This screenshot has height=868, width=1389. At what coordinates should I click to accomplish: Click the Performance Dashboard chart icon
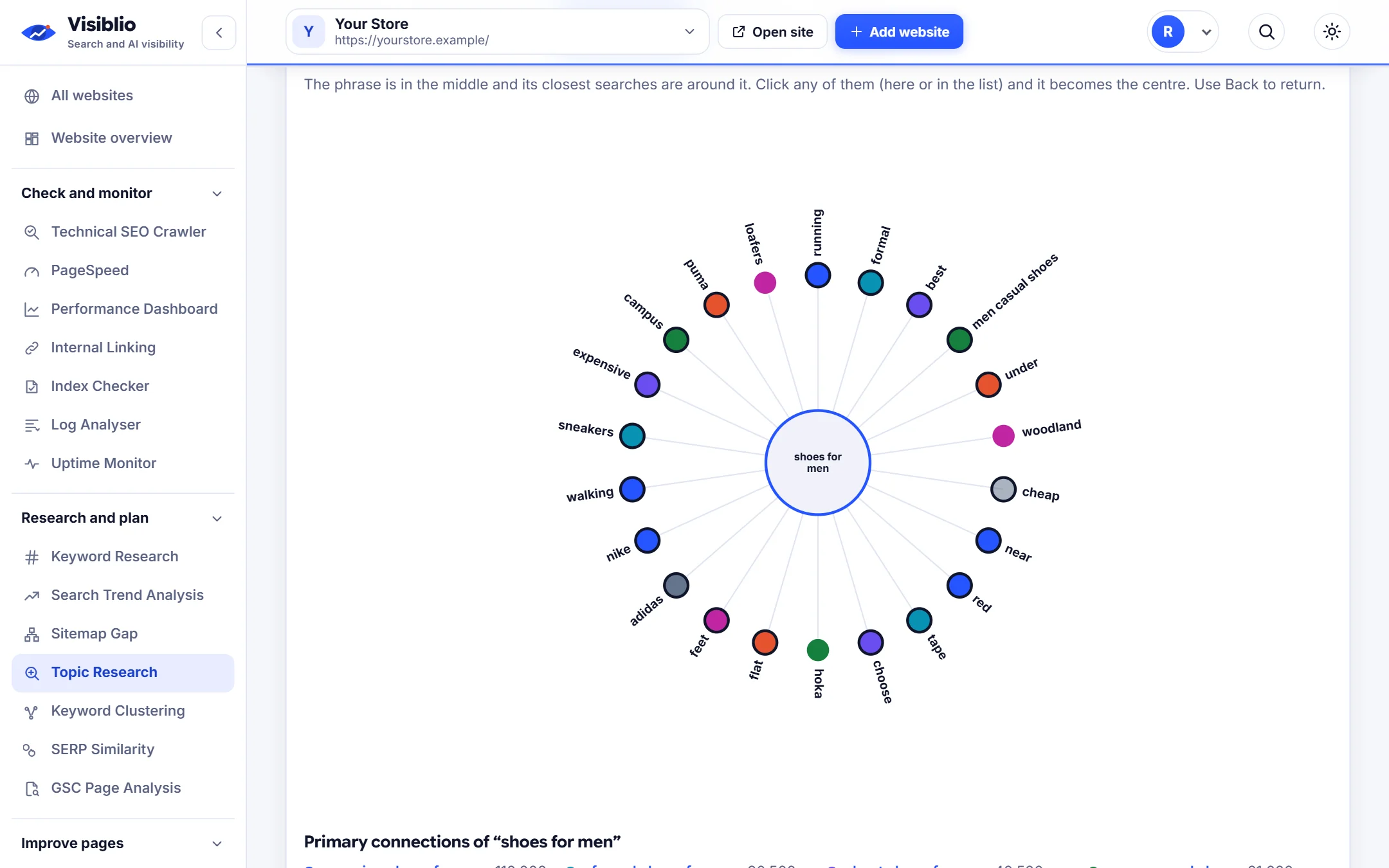[32, 309]
